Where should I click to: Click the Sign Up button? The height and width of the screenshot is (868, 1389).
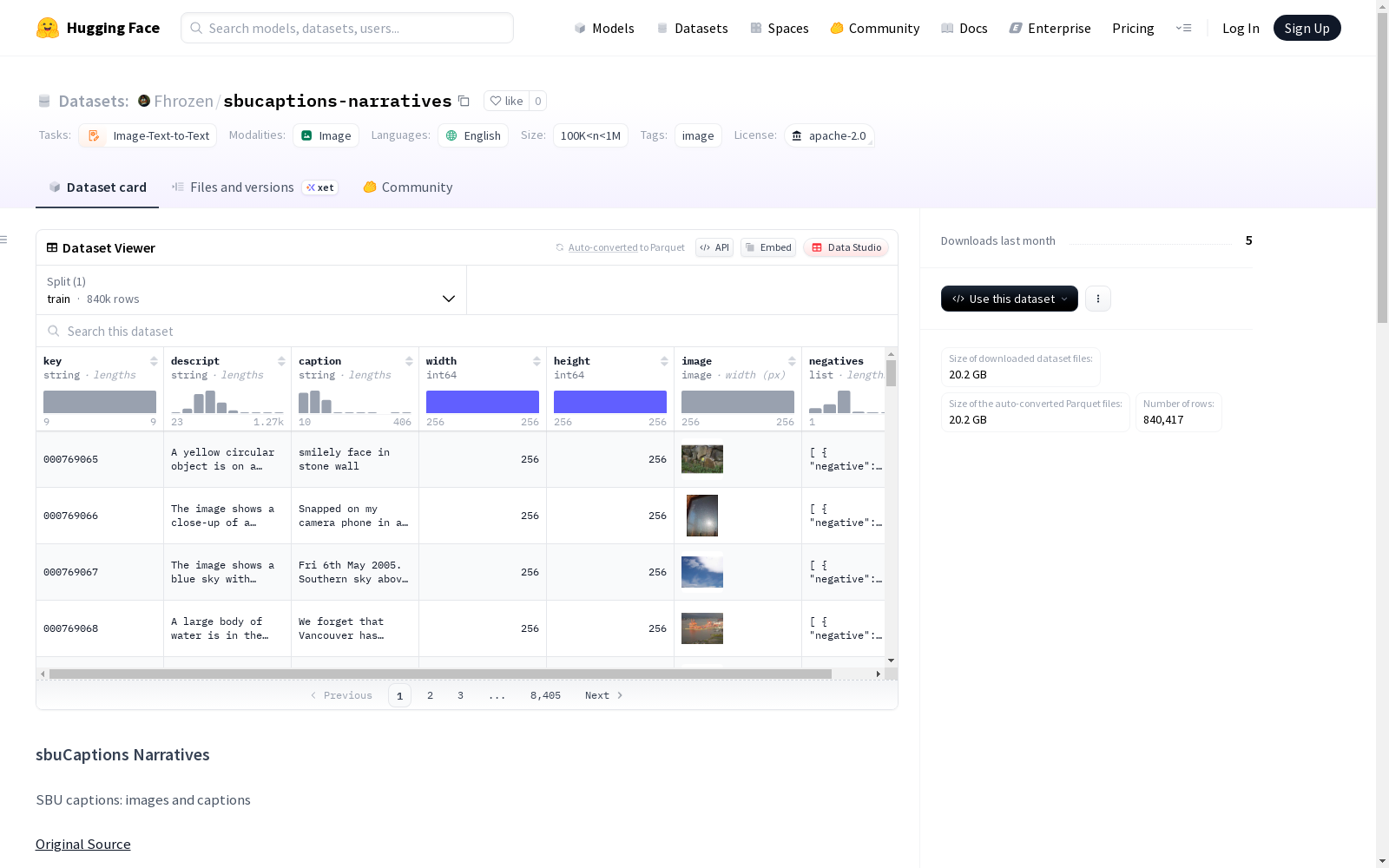pos(1307,28)
